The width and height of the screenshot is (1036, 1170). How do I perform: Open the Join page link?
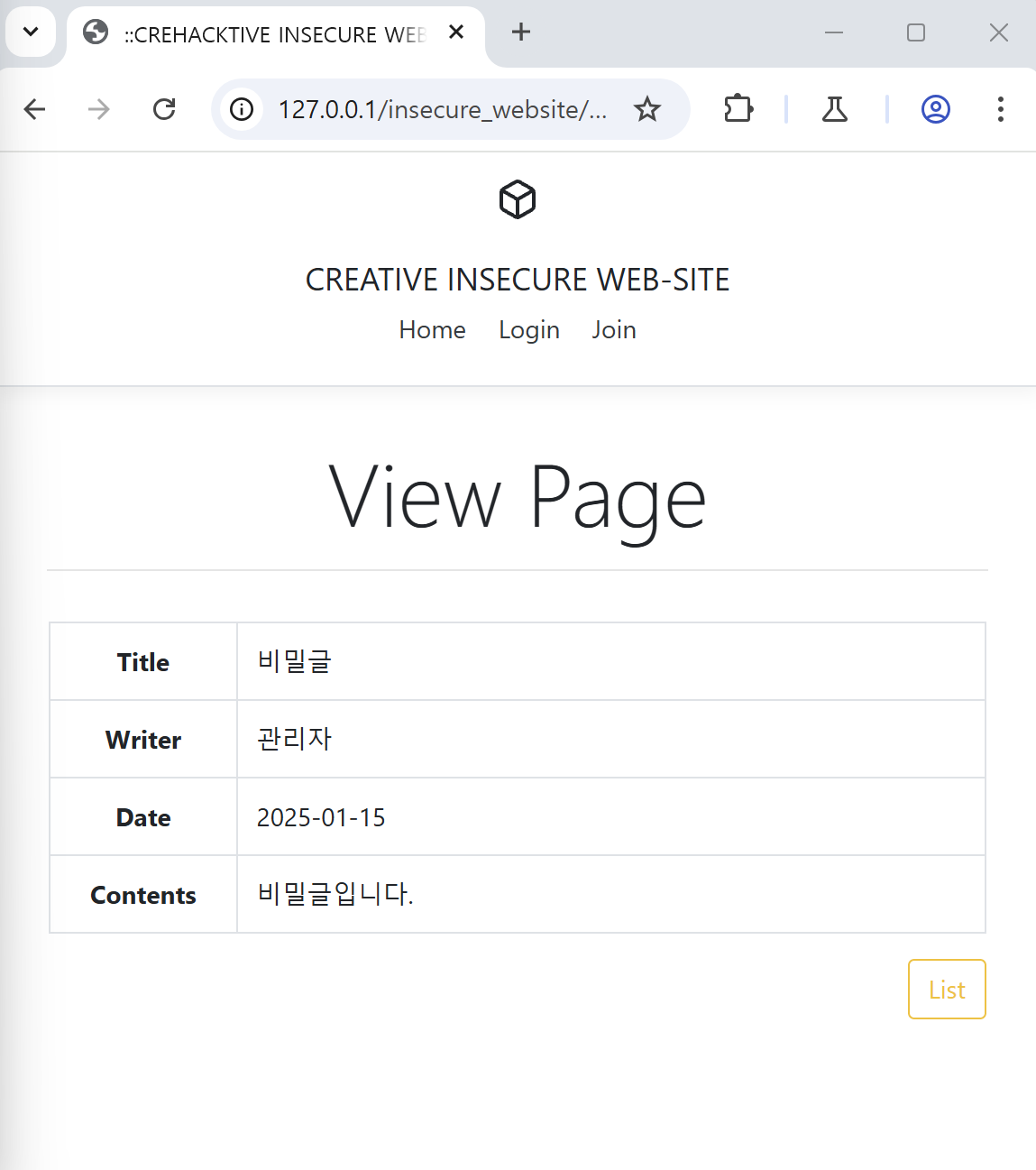pos(614,330)
